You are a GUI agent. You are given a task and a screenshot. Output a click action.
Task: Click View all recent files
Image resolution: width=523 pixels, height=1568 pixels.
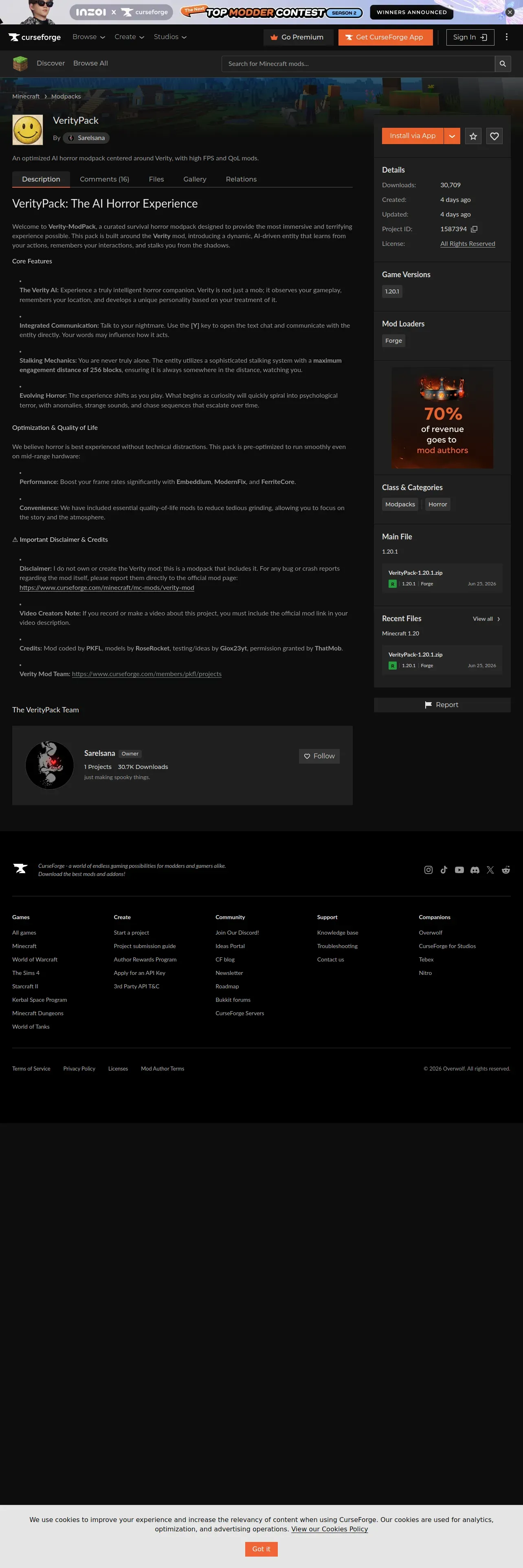tap(486, 619)
